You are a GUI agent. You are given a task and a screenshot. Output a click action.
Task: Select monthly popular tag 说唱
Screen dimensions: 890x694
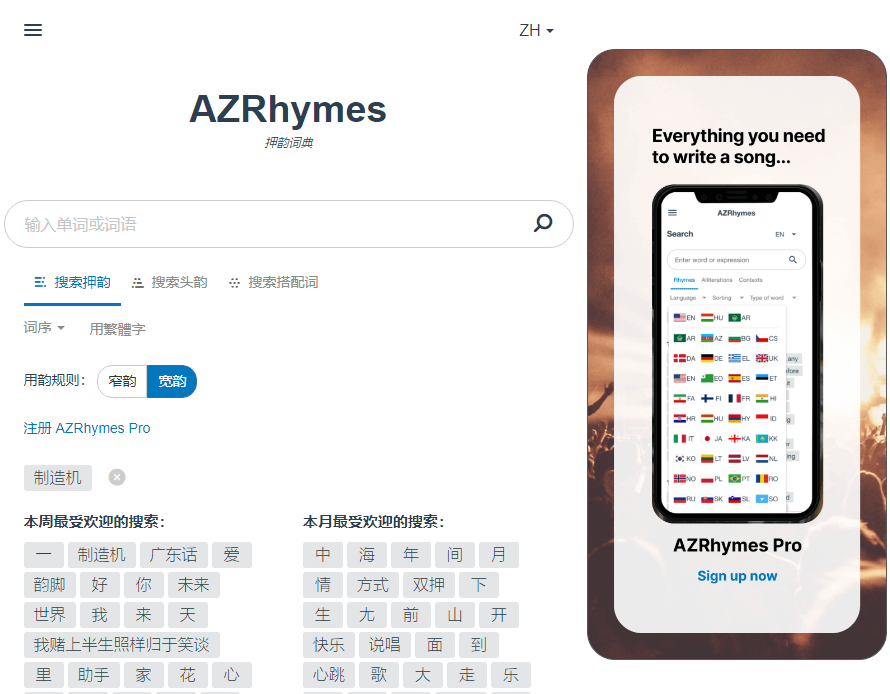[384, 645]
